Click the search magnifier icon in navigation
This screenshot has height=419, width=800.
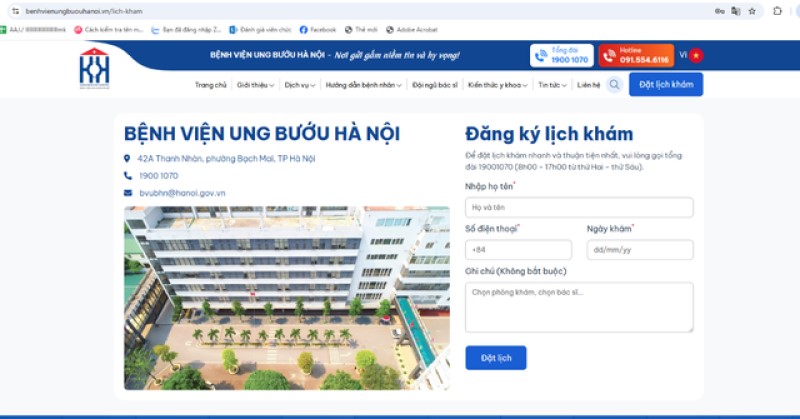click(x=614, y=85)
